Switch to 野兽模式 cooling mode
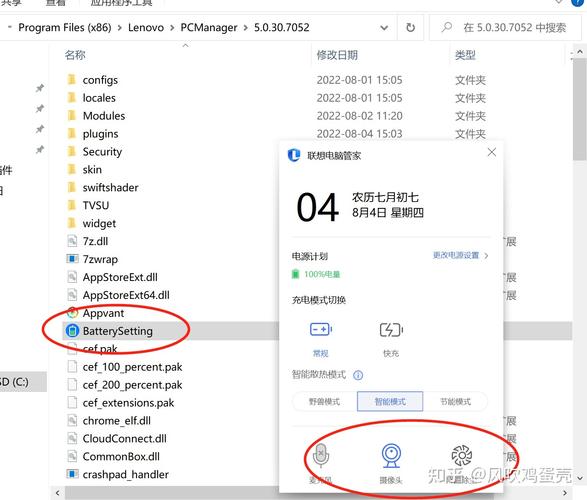 [x=324, y=402]
